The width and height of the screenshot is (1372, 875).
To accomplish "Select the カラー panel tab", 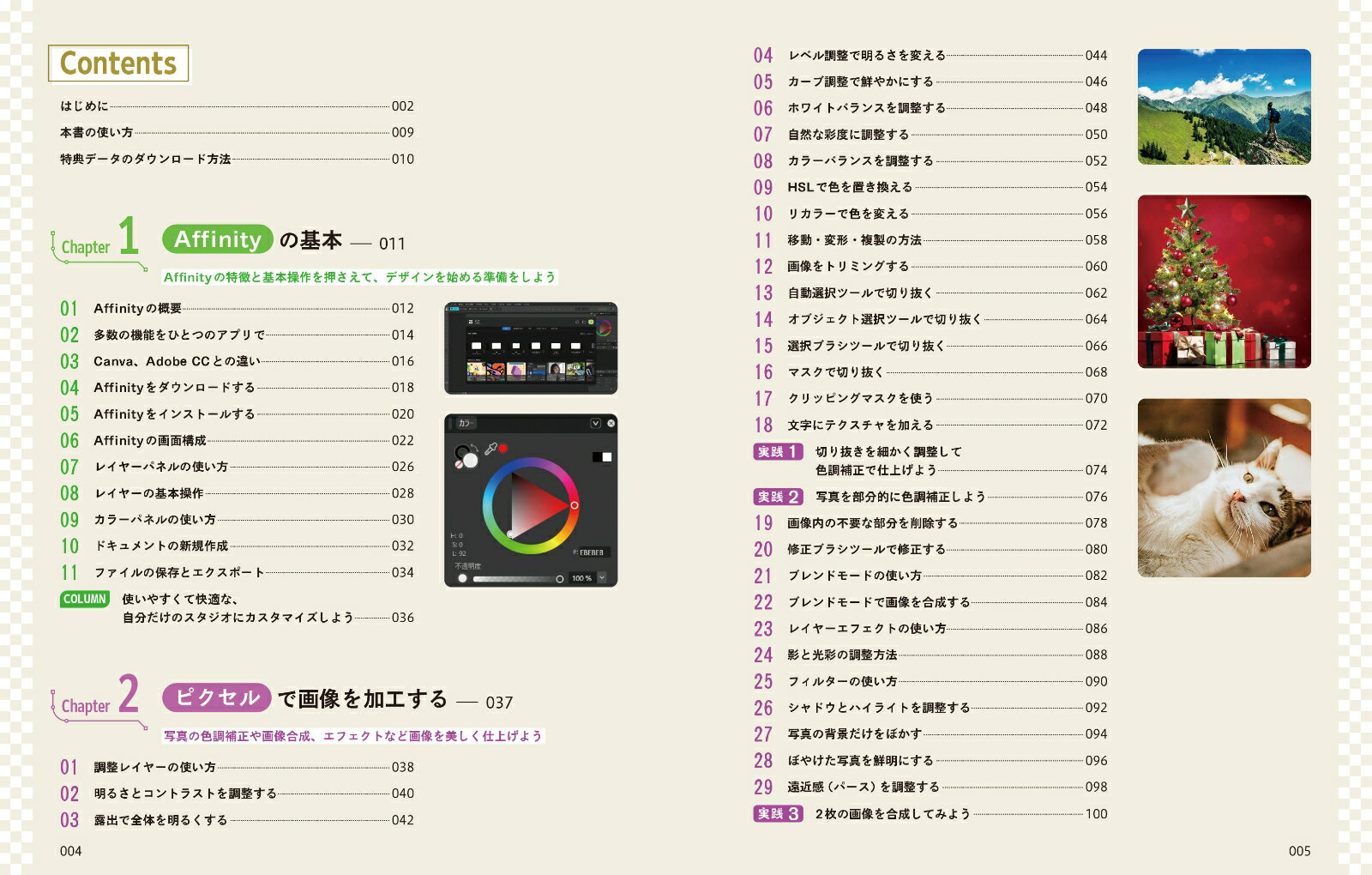I will [x=466, y=423].
